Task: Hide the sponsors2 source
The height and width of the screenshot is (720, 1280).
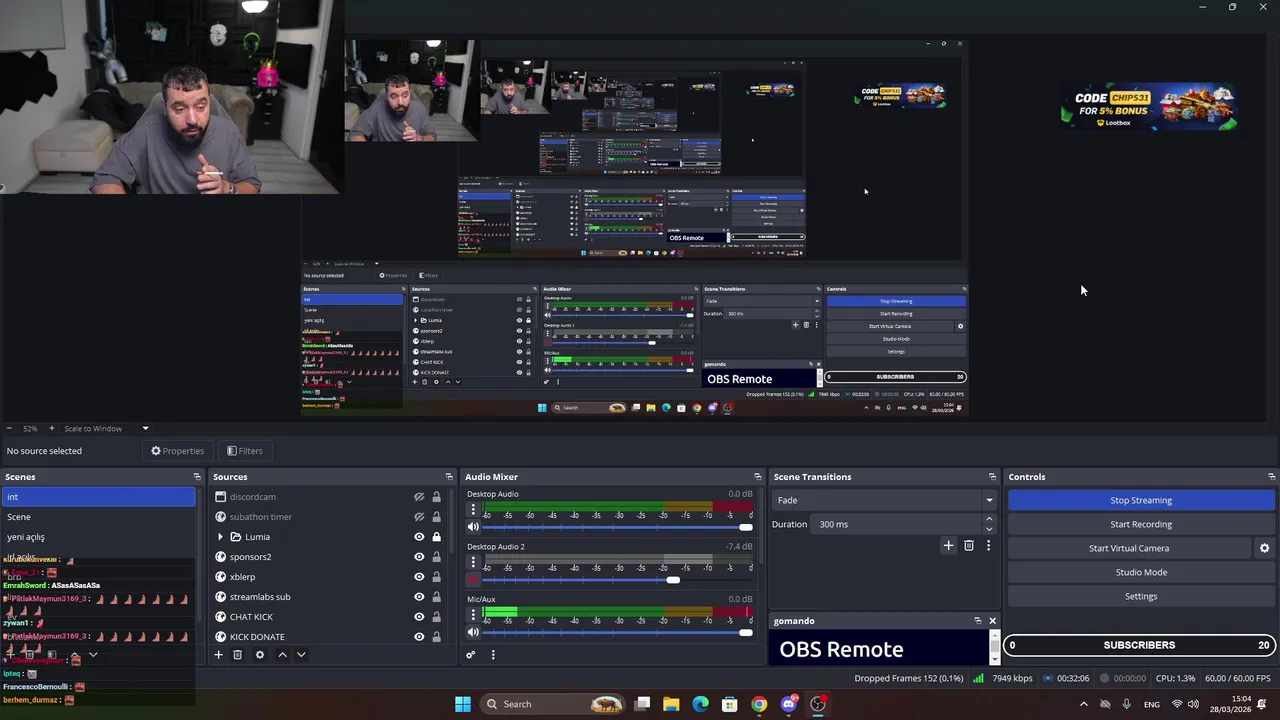Action: pyautogui.click(x=419, y=557)
